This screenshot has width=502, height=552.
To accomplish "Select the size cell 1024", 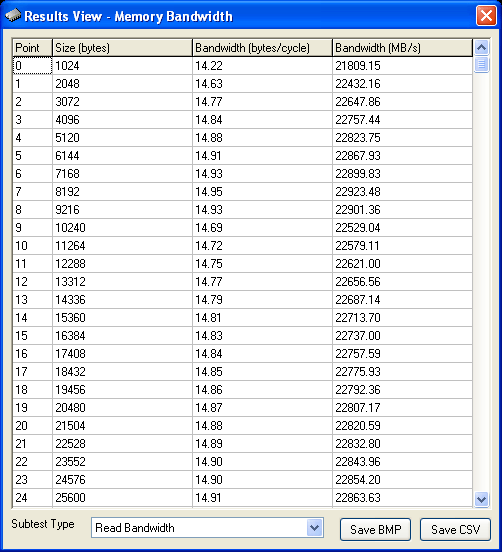I will (122, 66).
